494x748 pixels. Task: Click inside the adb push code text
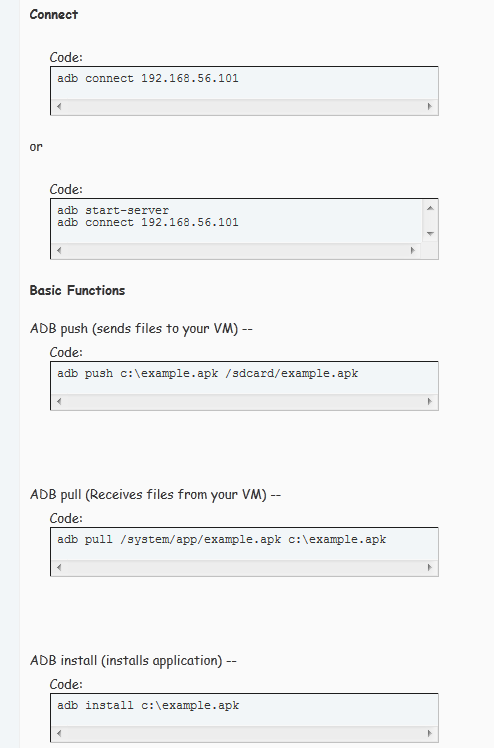coord(207,374)
